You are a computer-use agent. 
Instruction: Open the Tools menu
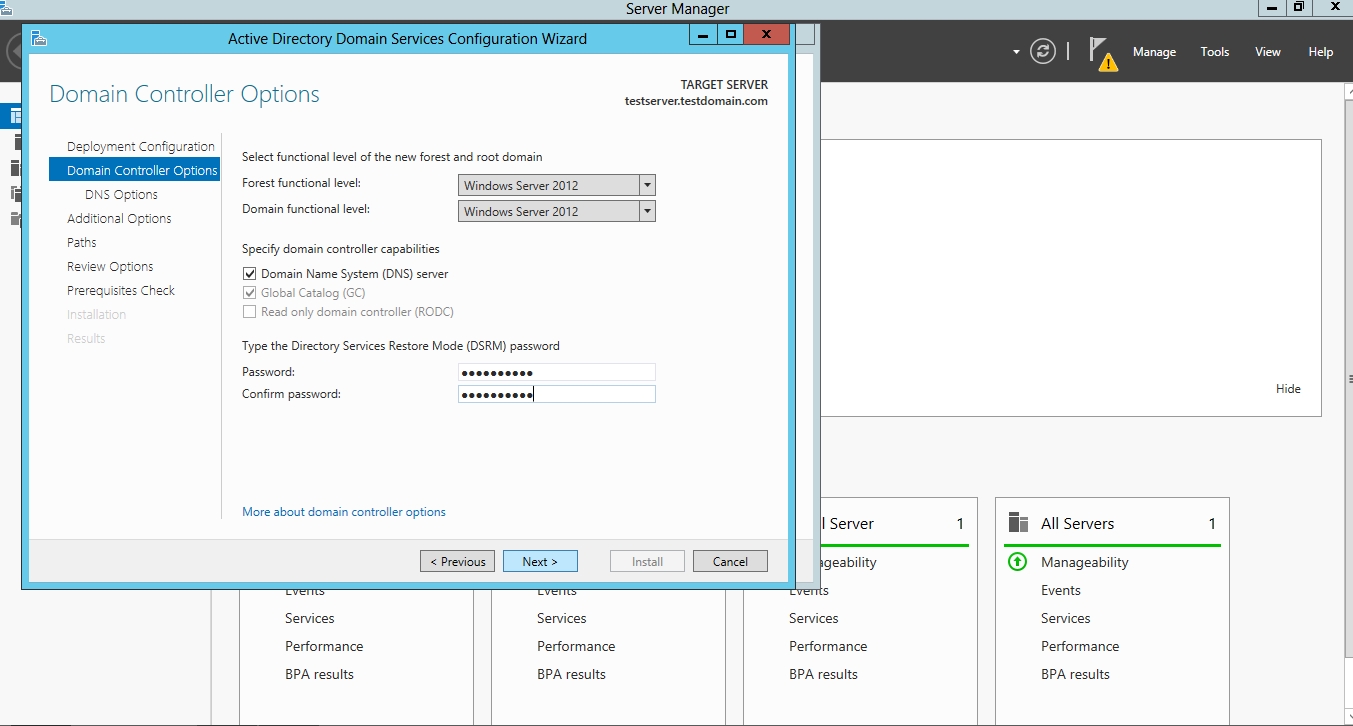[x=1214, y=52]
